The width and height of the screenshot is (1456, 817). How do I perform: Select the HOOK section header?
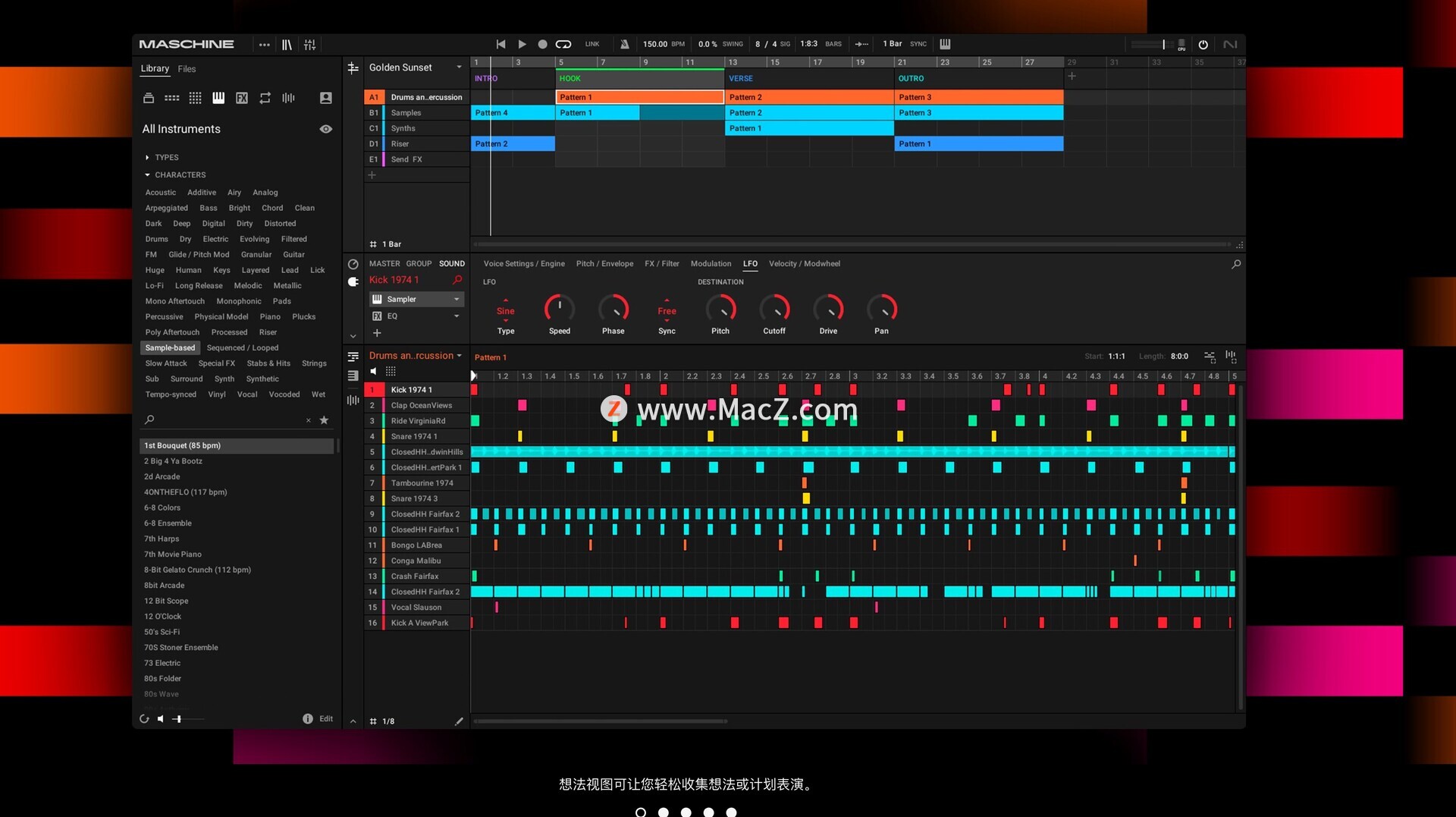click(640, 78)
